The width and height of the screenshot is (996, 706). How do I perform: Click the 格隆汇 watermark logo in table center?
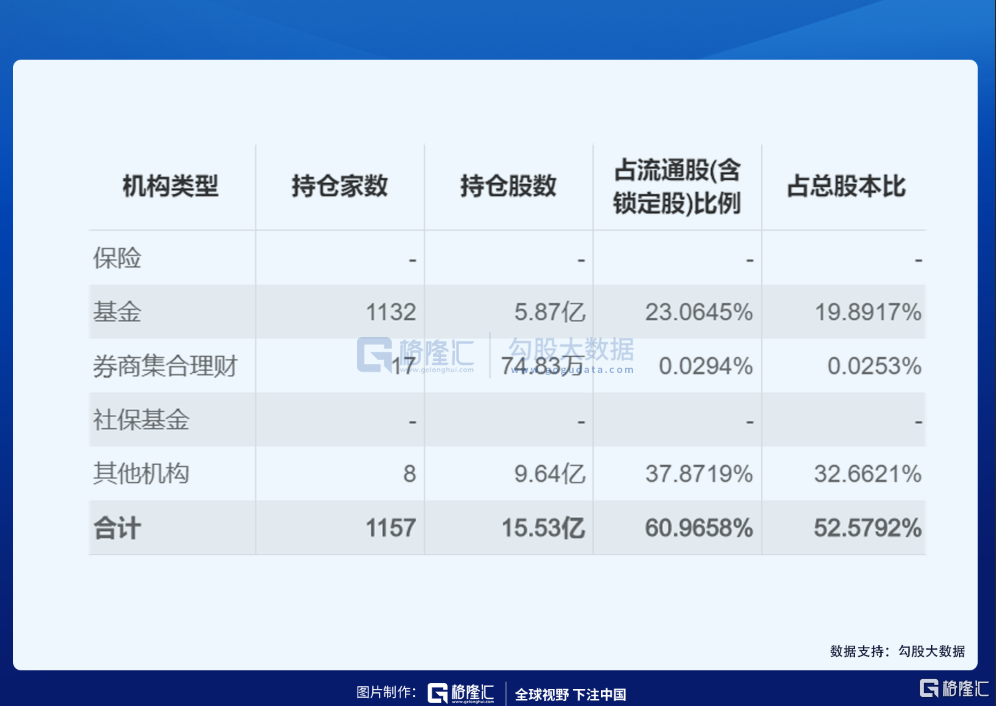[415, 355]
